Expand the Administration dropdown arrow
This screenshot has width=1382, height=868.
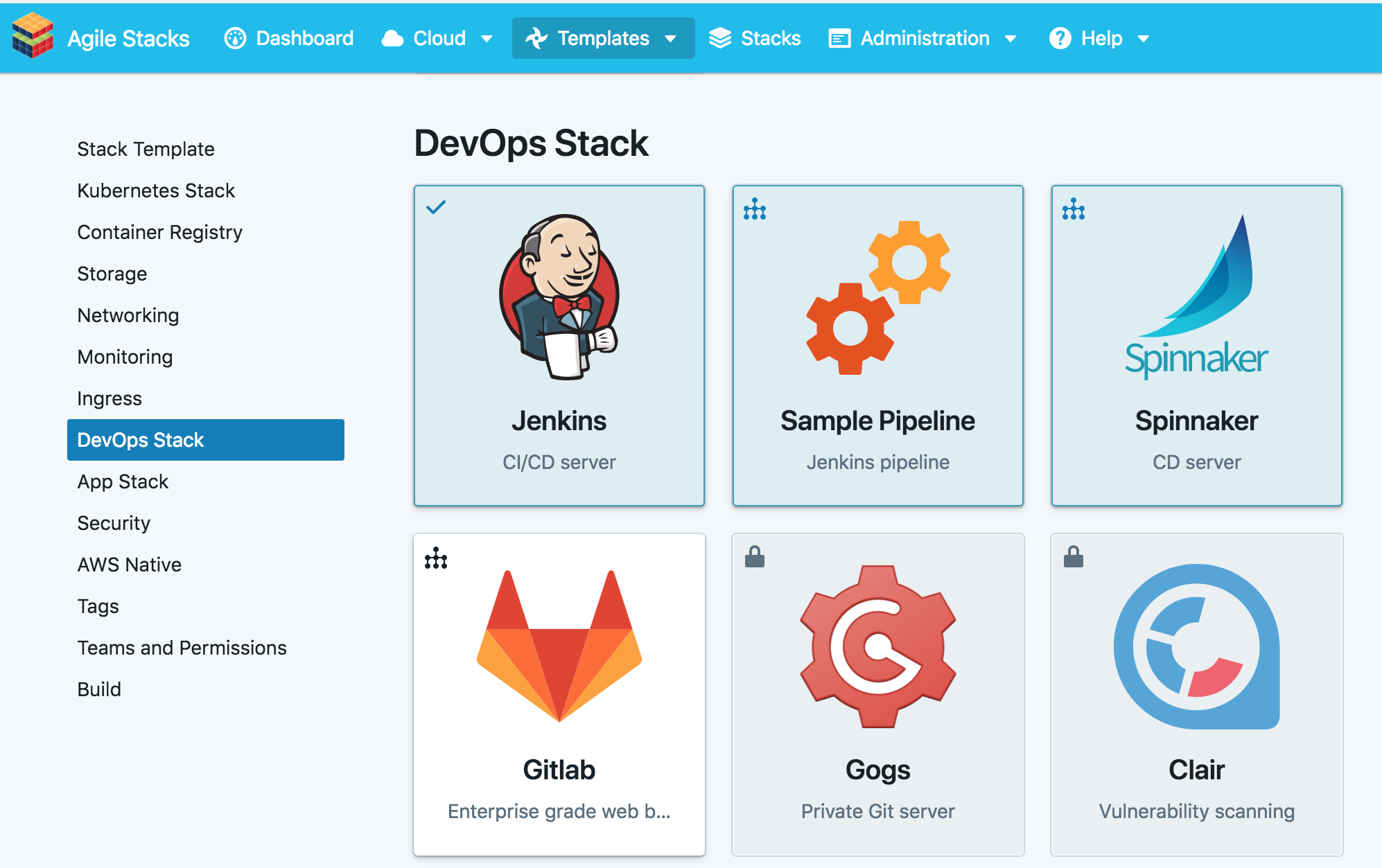1011,39
